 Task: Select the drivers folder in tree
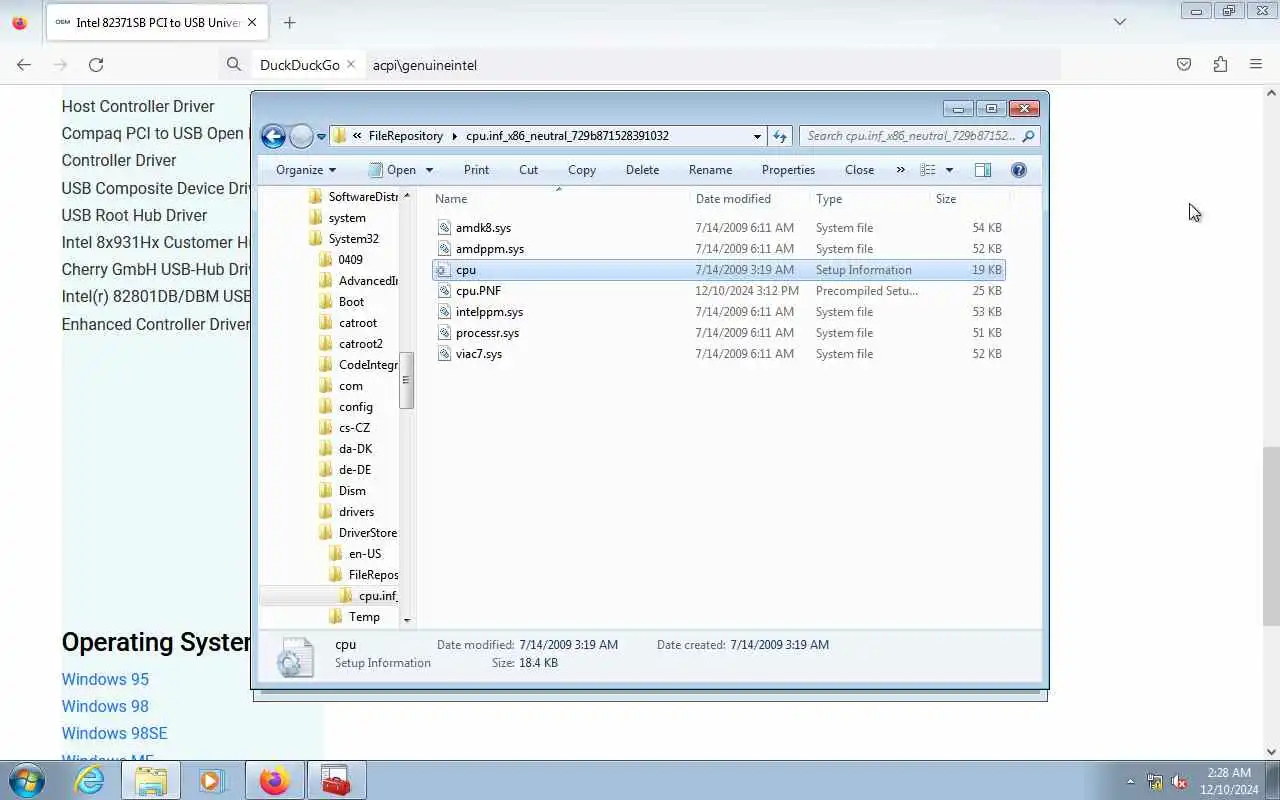[356, 512]
